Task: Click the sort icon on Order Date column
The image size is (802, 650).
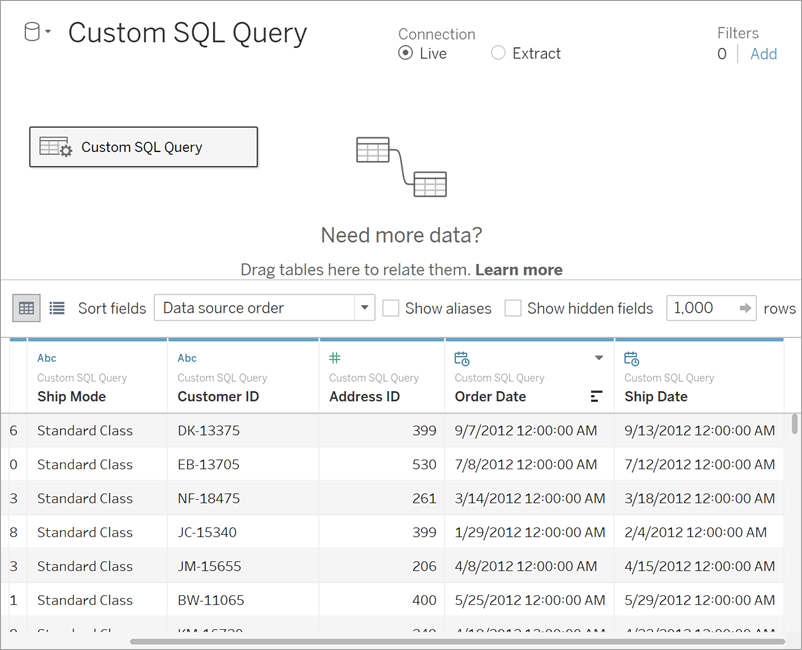Action: pos(596,396)
